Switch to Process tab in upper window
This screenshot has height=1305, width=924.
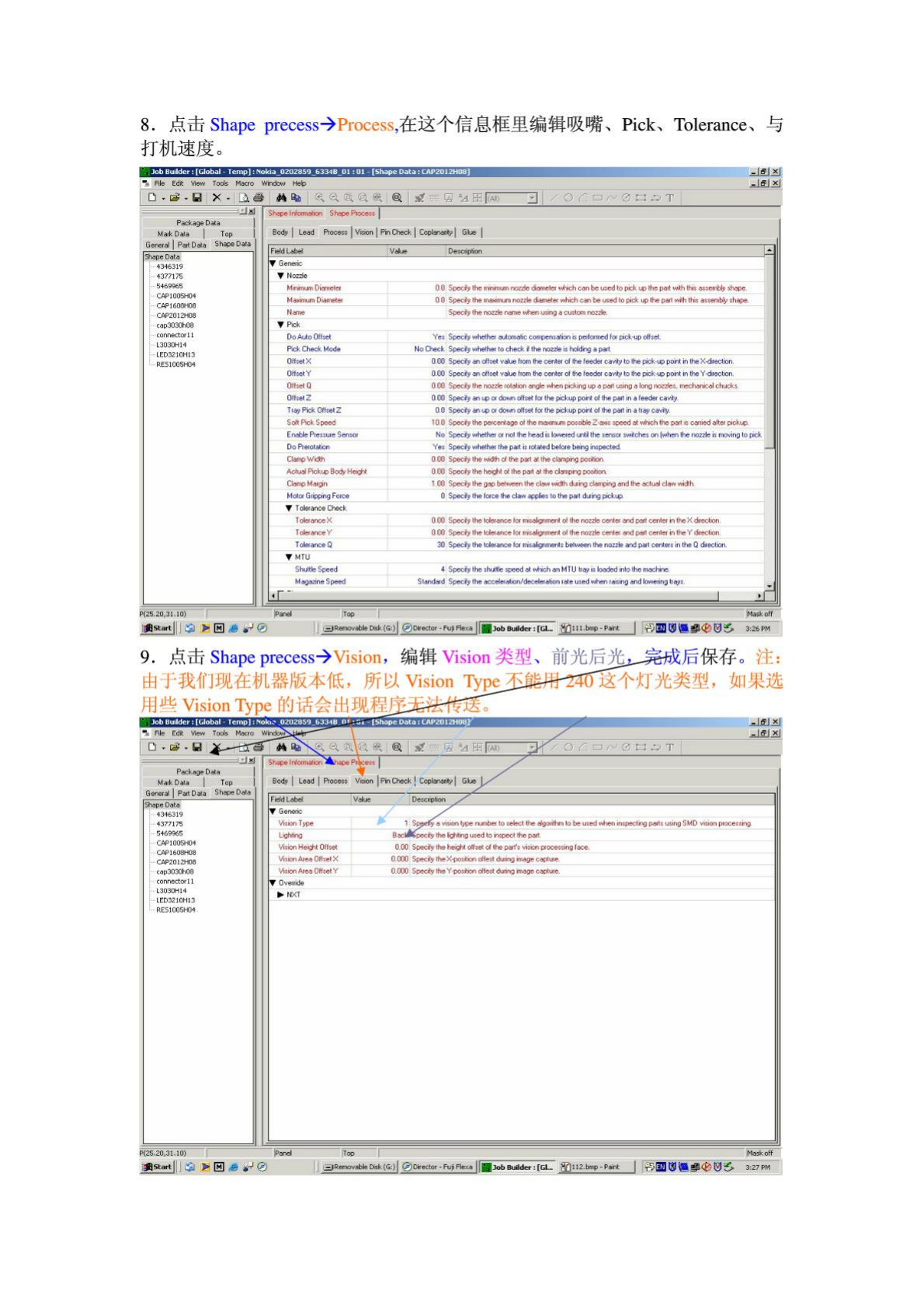pyautogui.click(x=335, y=232)
